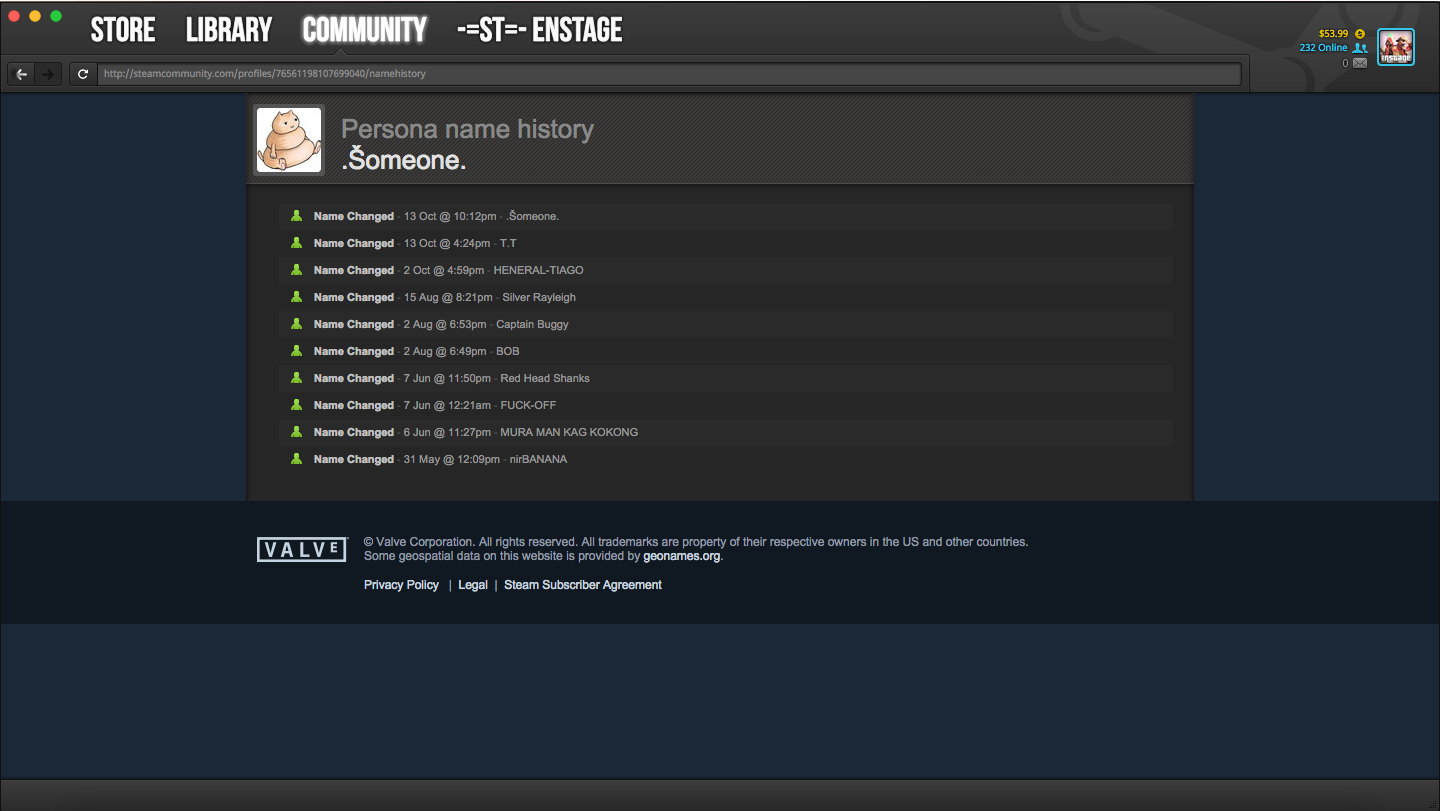Open the Legal link in footer
The height and width of the screenshot is (811, 1440).
coord(473,585)
